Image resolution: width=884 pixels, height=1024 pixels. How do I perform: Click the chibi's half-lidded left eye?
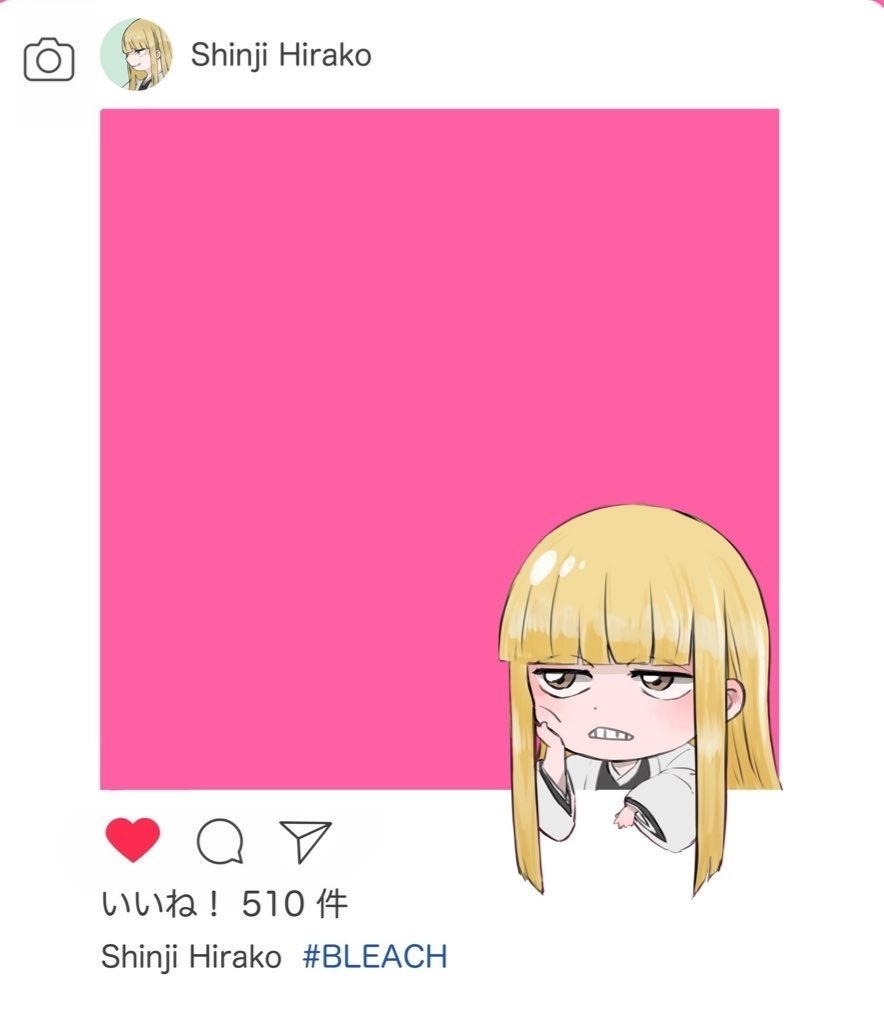pos(560,680)
